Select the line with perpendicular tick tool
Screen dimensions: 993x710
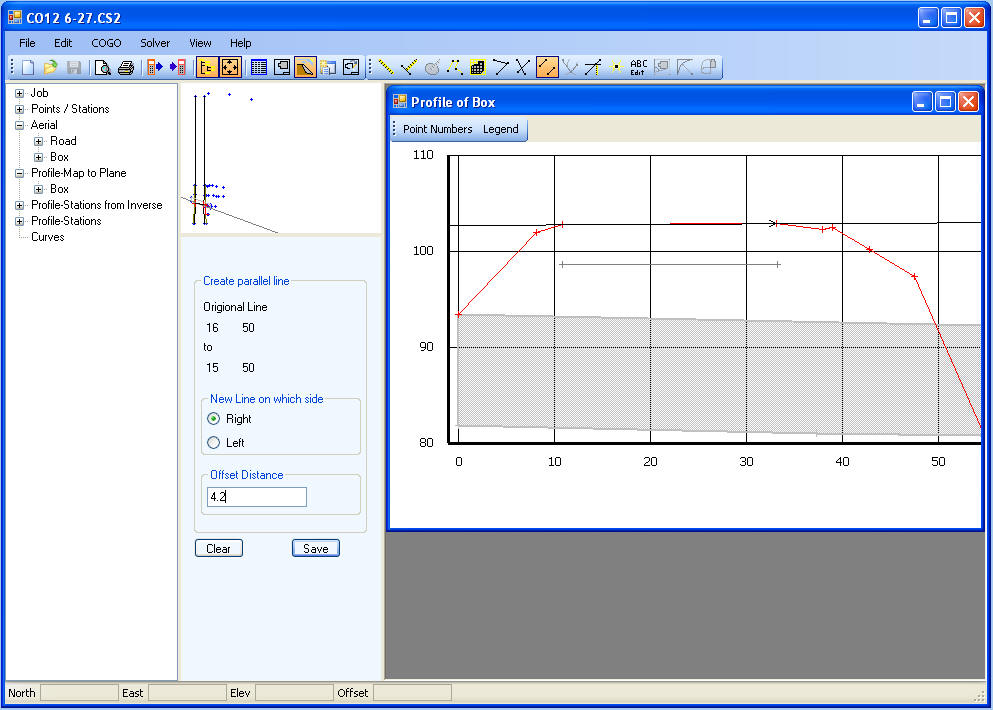(x=593, y=67)
